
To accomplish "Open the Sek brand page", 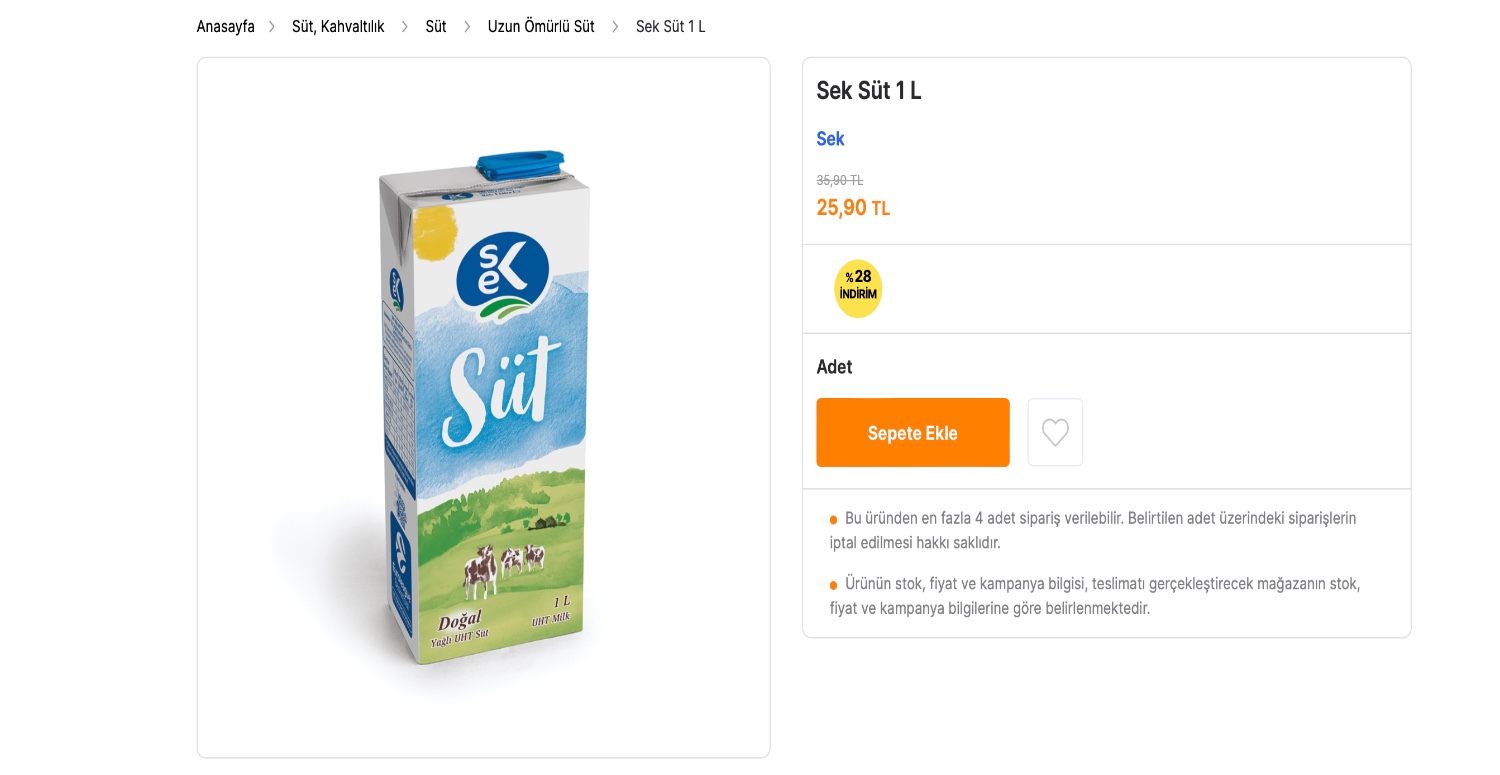I will [x=830, y=139].
